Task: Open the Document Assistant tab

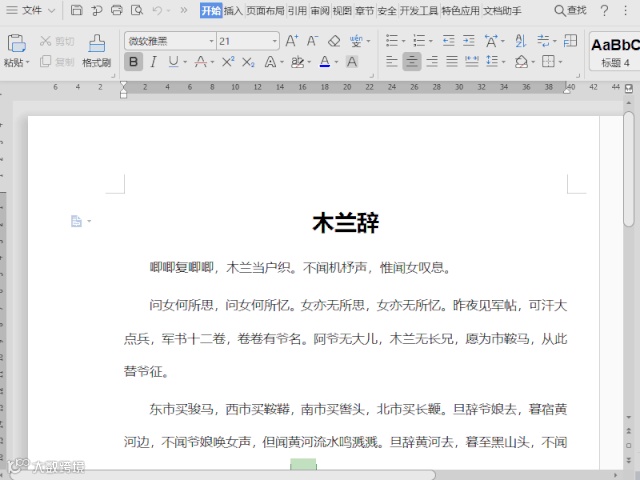Action: click(502, 11)
